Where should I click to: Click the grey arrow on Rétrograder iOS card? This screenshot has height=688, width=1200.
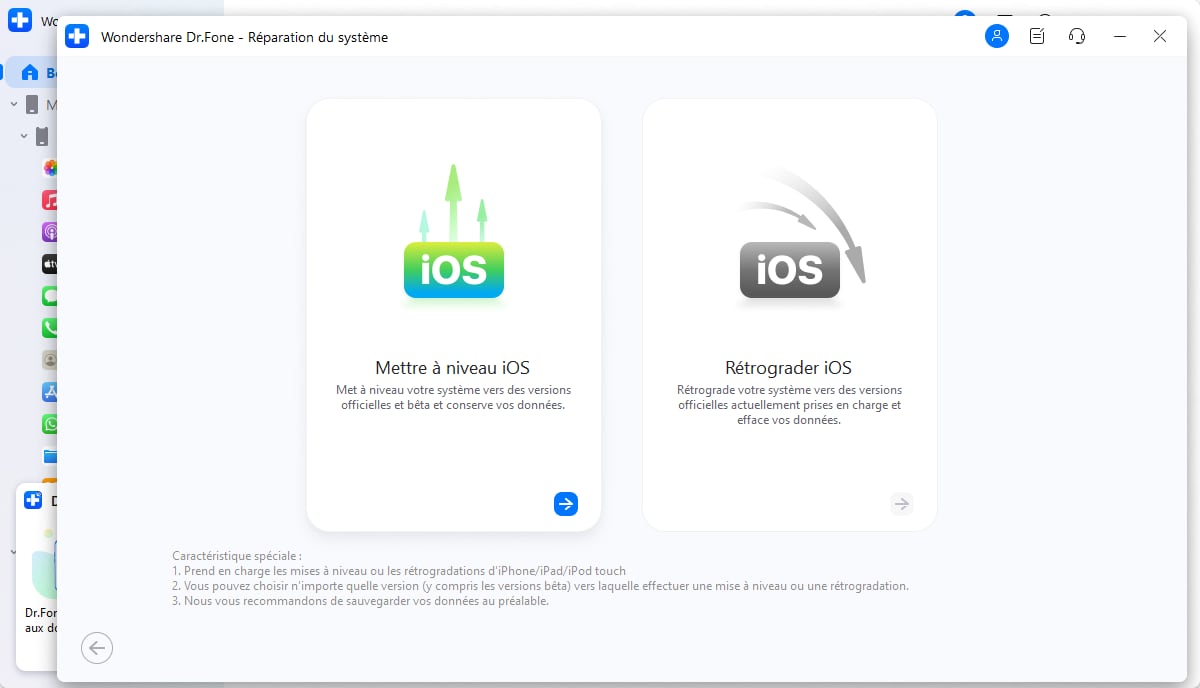click(x=902, y=504)
